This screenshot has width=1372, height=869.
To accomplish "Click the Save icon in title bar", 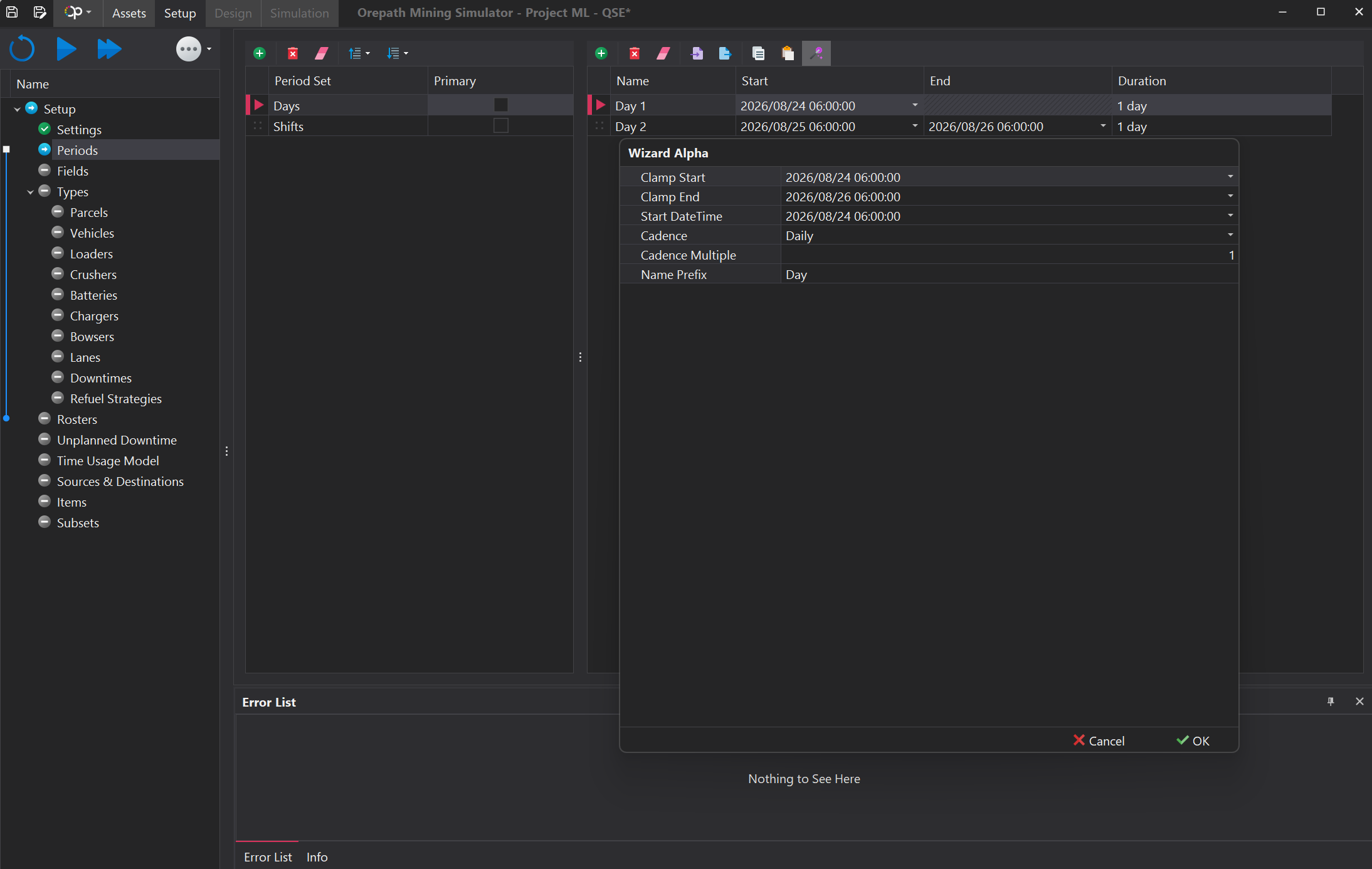I will (12, 12).
